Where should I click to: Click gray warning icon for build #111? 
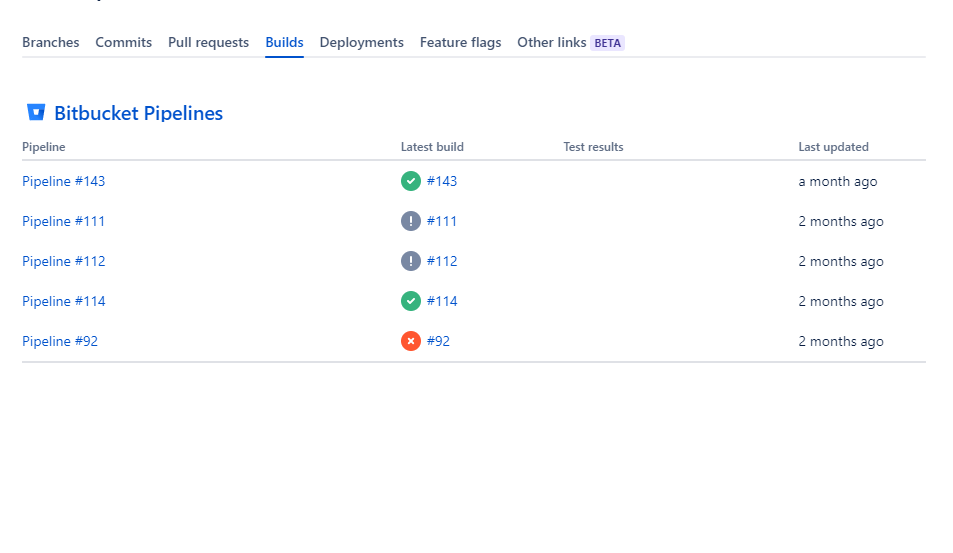[411, 221]
